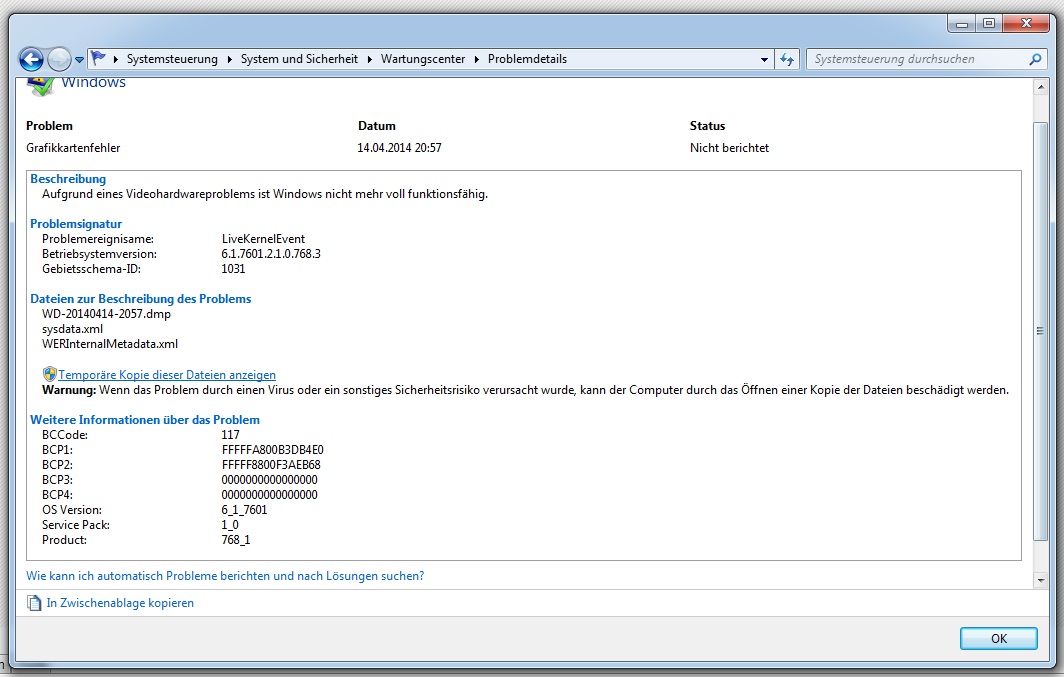Expand the chevron before Systemsteuerung

116,59
